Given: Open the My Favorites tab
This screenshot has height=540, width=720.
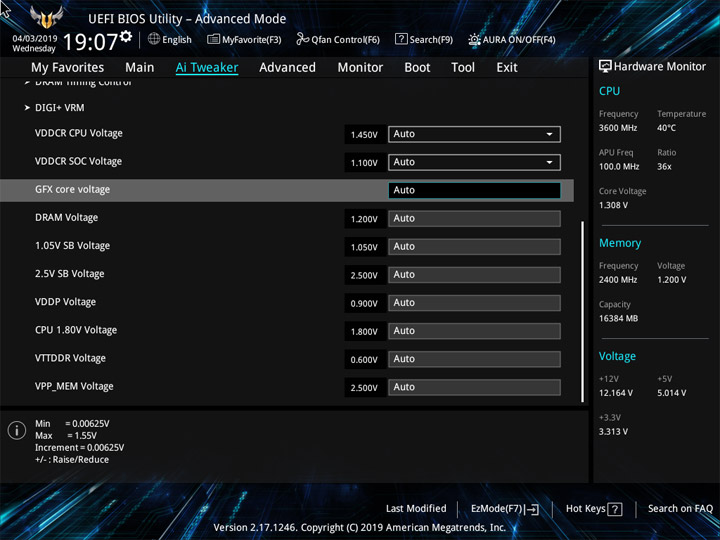Looking at the screenshot, I should (x=68, y=68).
